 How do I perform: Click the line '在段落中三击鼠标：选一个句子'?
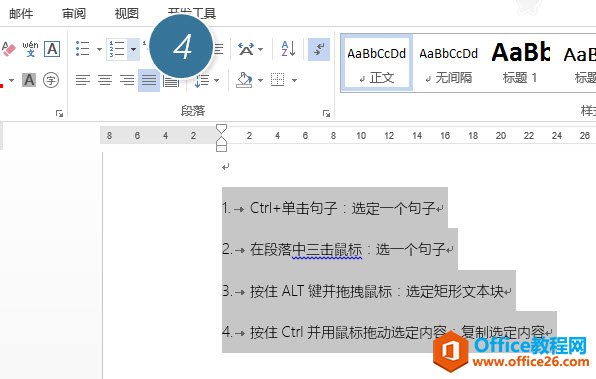(348, 249)
